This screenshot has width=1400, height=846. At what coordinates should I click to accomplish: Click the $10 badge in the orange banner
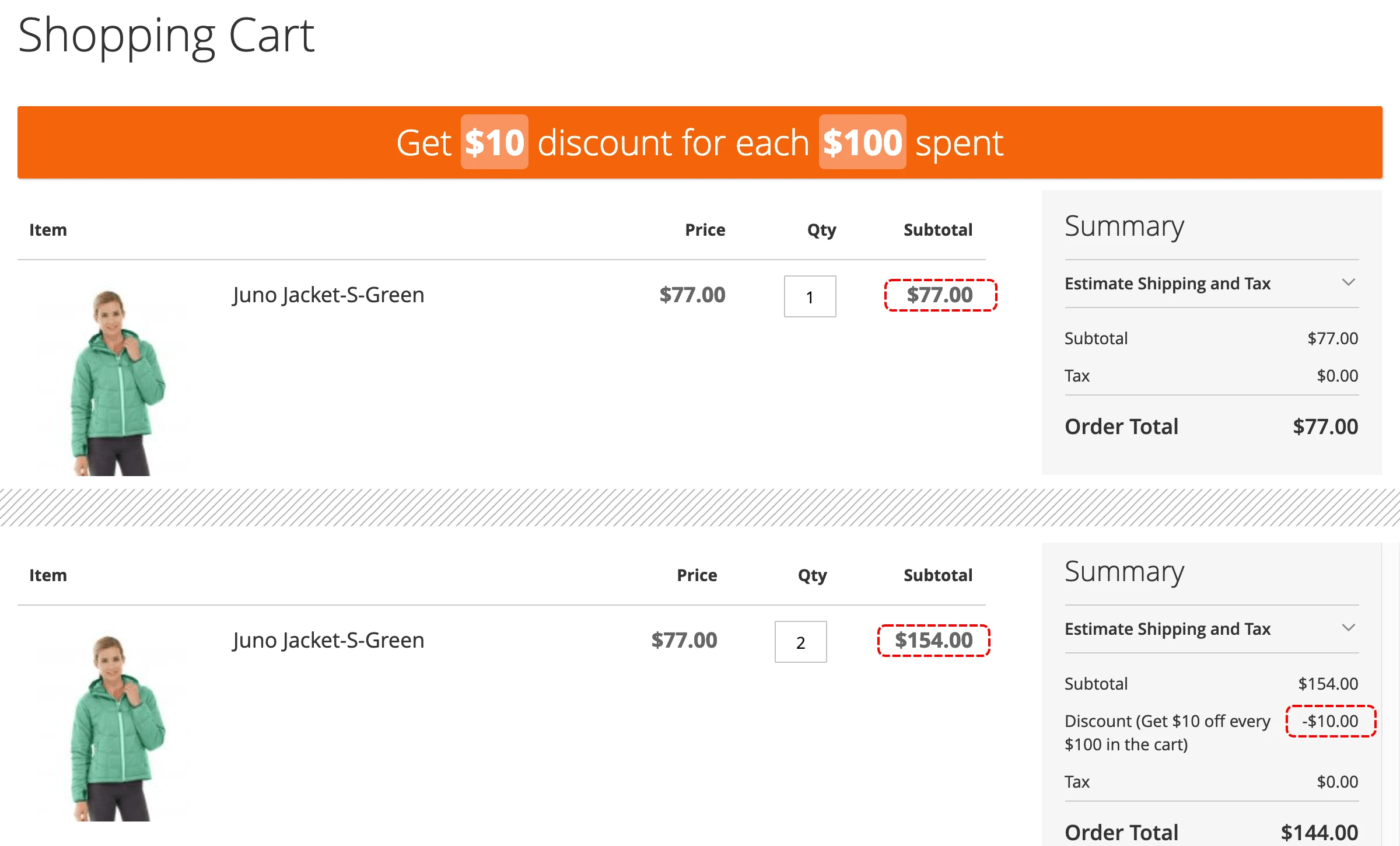494,142
